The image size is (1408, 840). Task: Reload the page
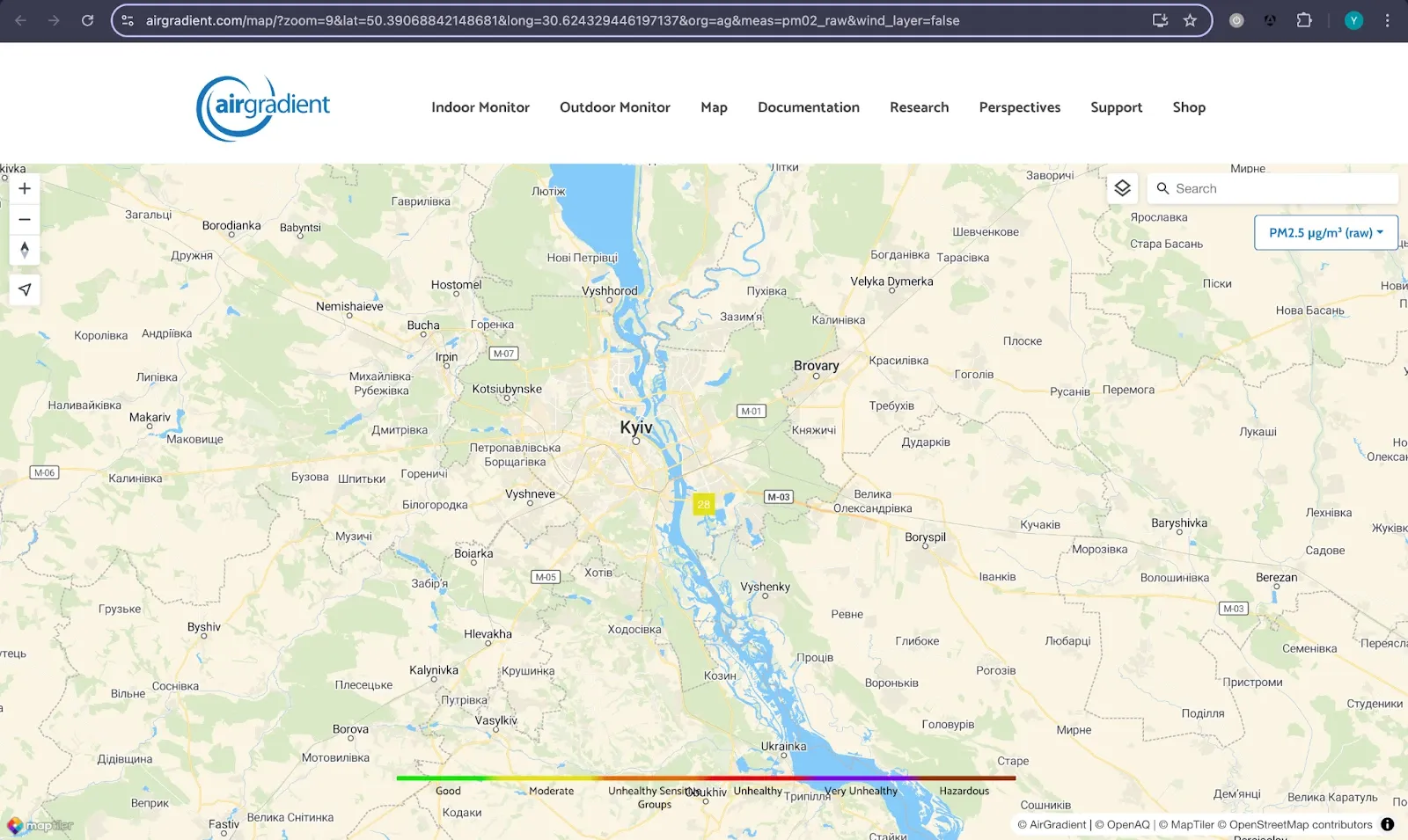click(87, 20)
